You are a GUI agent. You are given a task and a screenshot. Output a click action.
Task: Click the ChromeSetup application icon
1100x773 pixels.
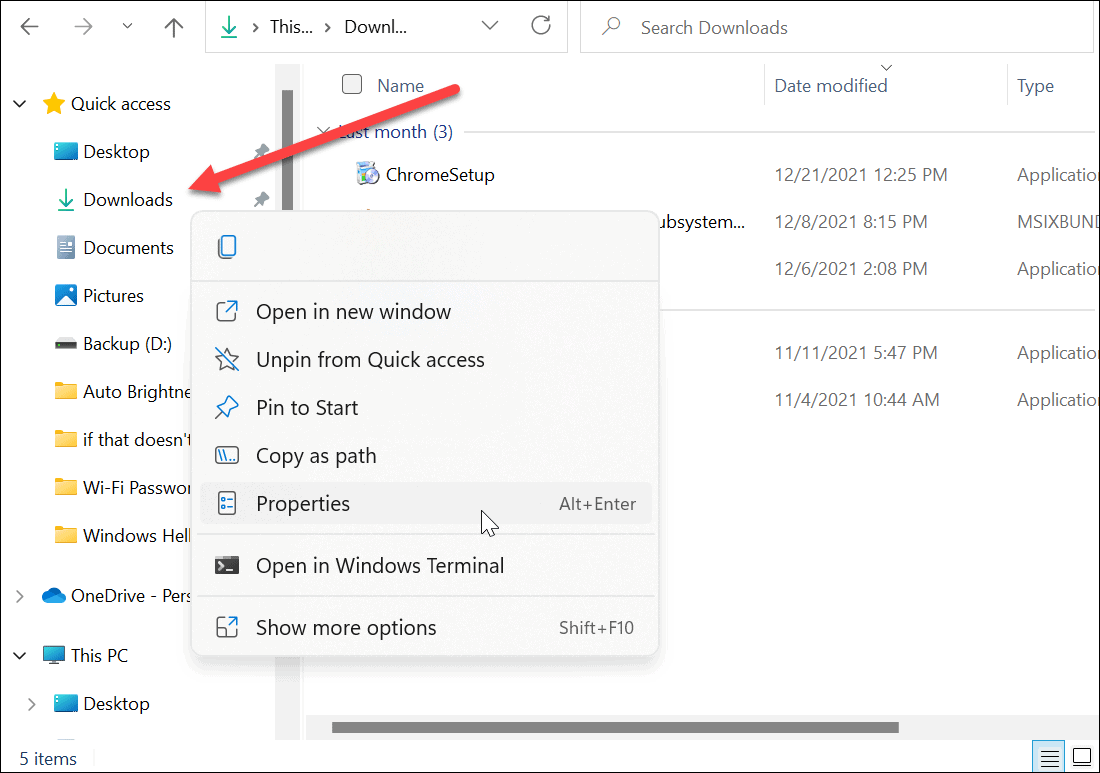tap(368, 174)
